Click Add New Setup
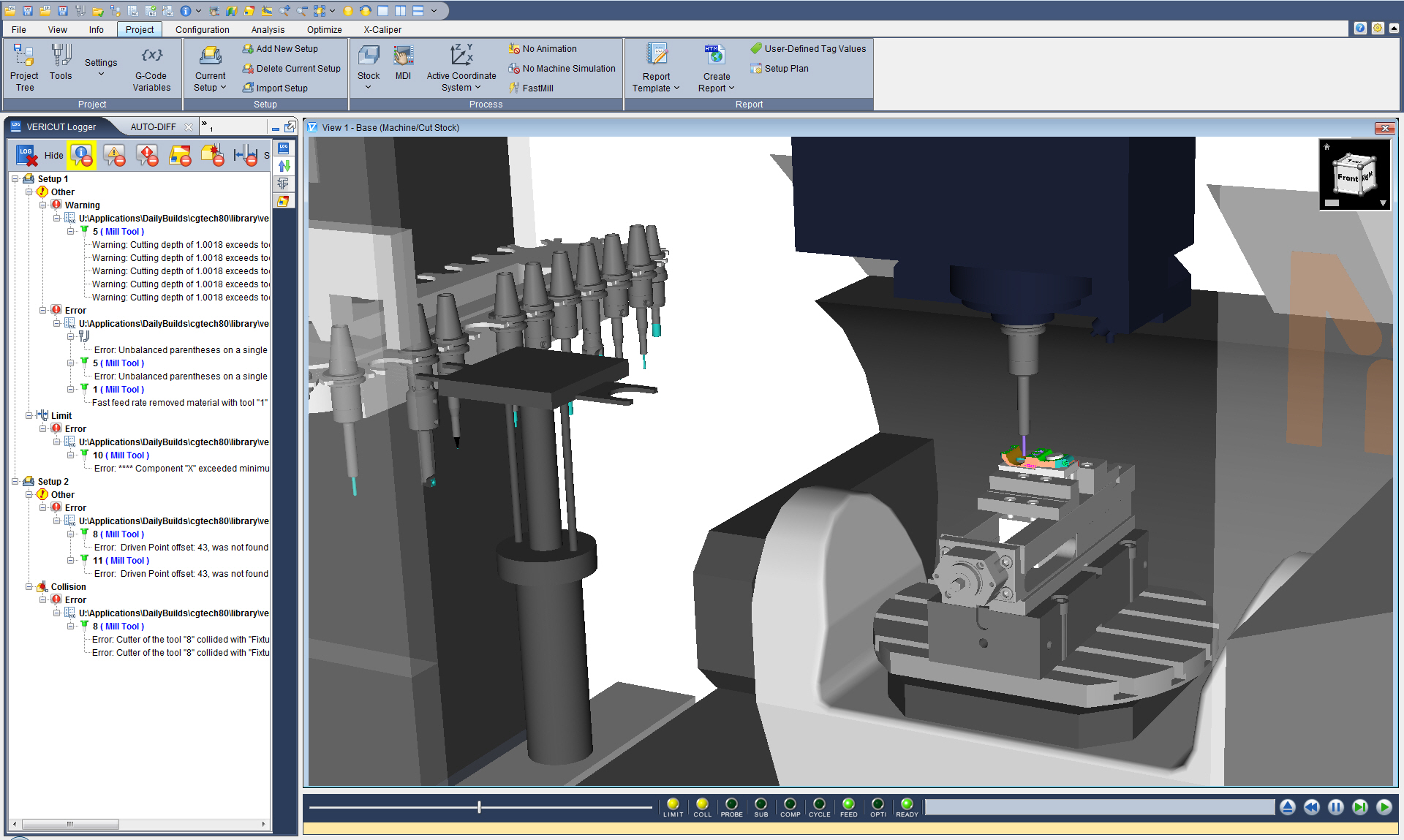 [280, 49]
